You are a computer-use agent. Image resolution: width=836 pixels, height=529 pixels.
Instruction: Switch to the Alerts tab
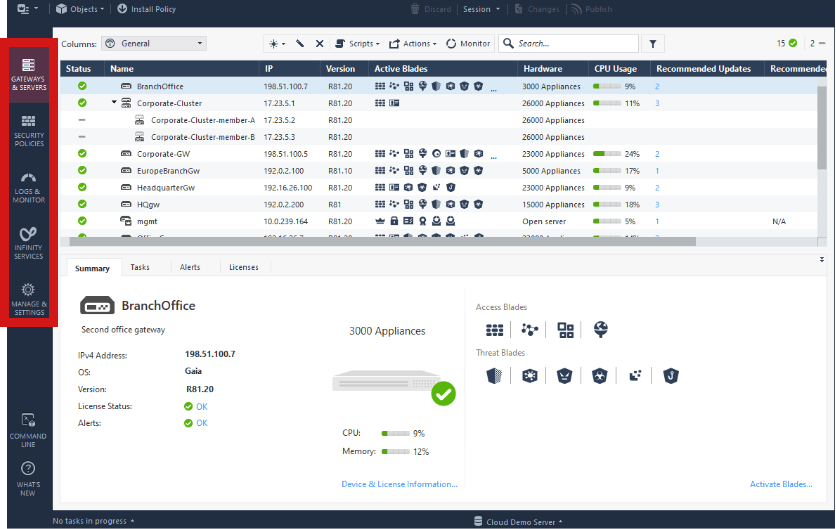pyautogui.click(x=190, y=267)
